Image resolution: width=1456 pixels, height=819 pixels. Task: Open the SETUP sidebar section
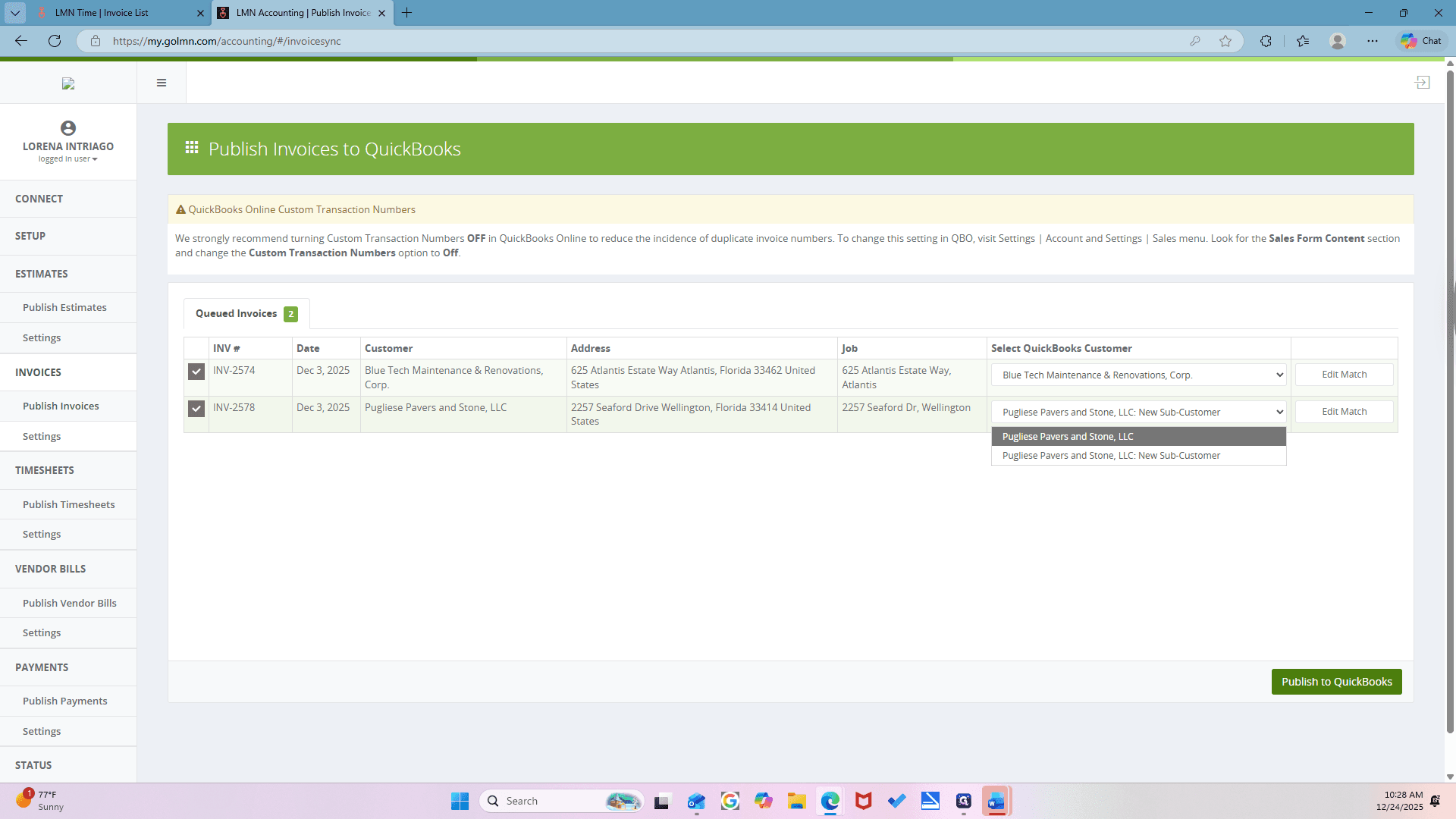click(68, 236)
